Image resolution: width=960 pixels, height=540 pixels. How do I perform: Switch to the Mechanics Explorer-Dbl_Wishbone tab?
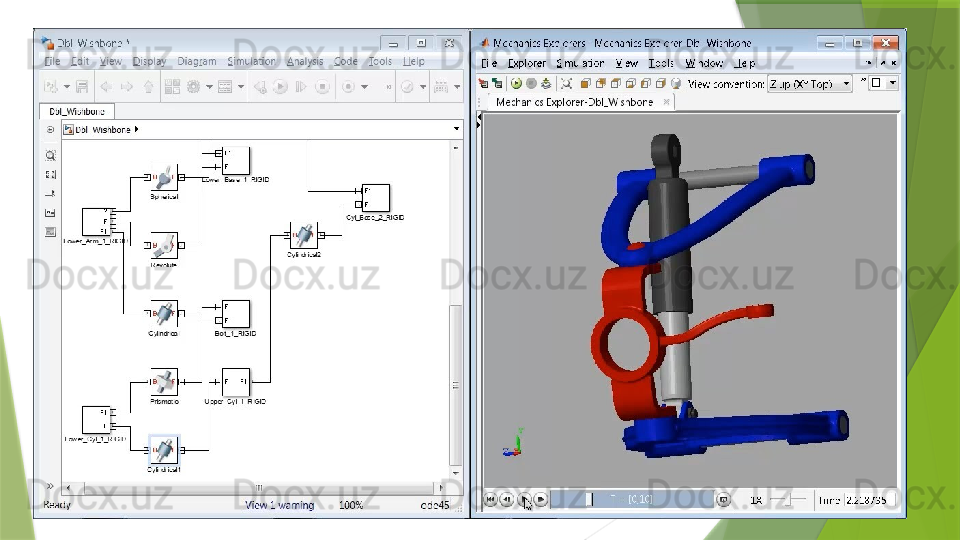[574, 102]
